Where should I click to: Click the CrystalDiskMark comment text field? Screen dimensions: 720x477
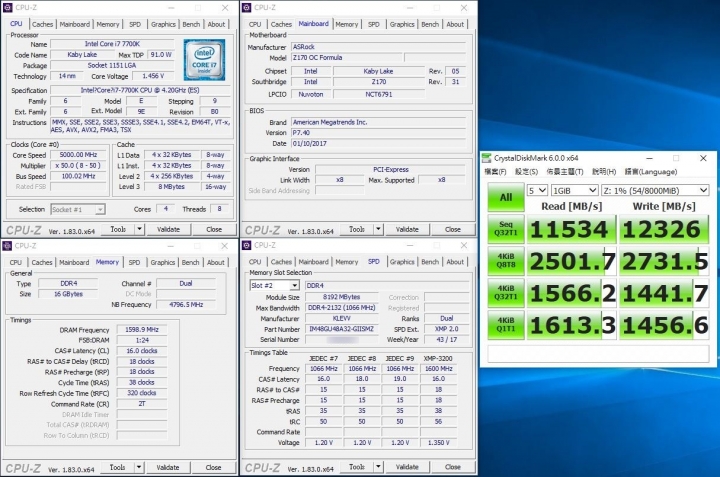[x=598, y=354]
